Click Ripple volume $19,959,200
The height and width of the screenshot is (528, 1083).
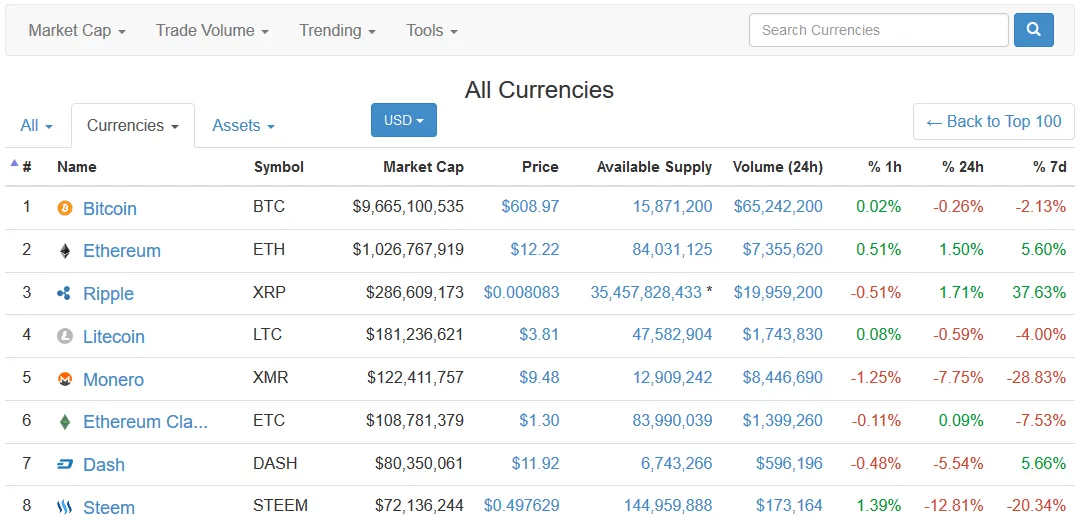tap(778, 292)
